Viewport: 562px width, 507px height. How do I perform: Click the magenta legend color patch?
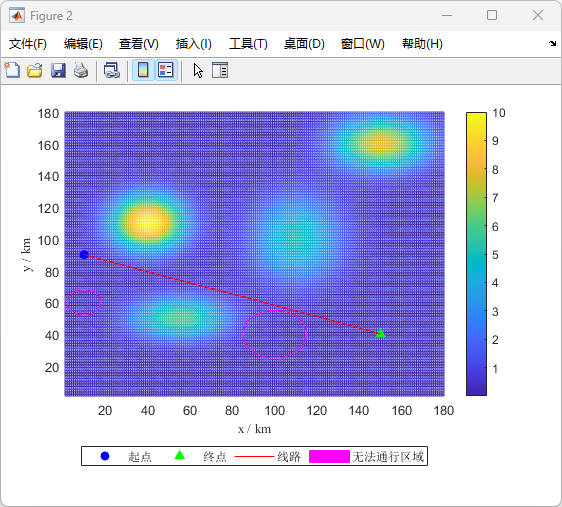pyautogui.click(x=329, y=456)
